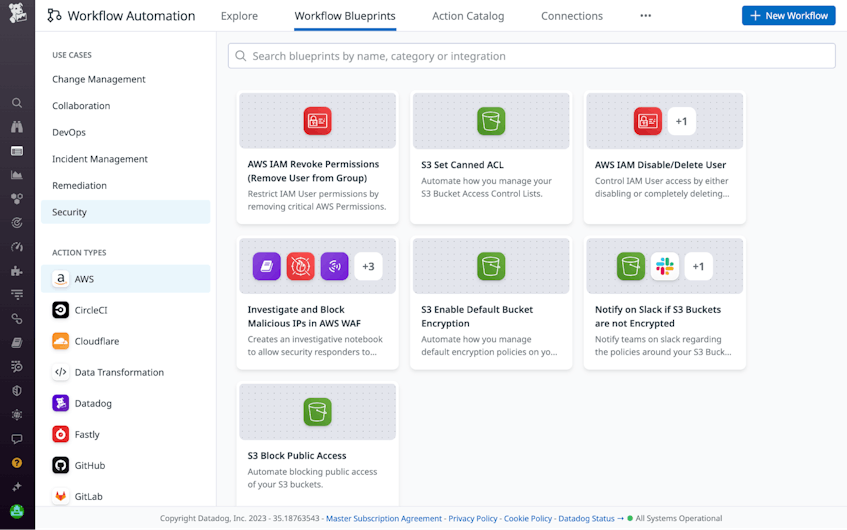Filter by Change Management use case
This screenshot has height=530, width=847.
coord(99,79)
